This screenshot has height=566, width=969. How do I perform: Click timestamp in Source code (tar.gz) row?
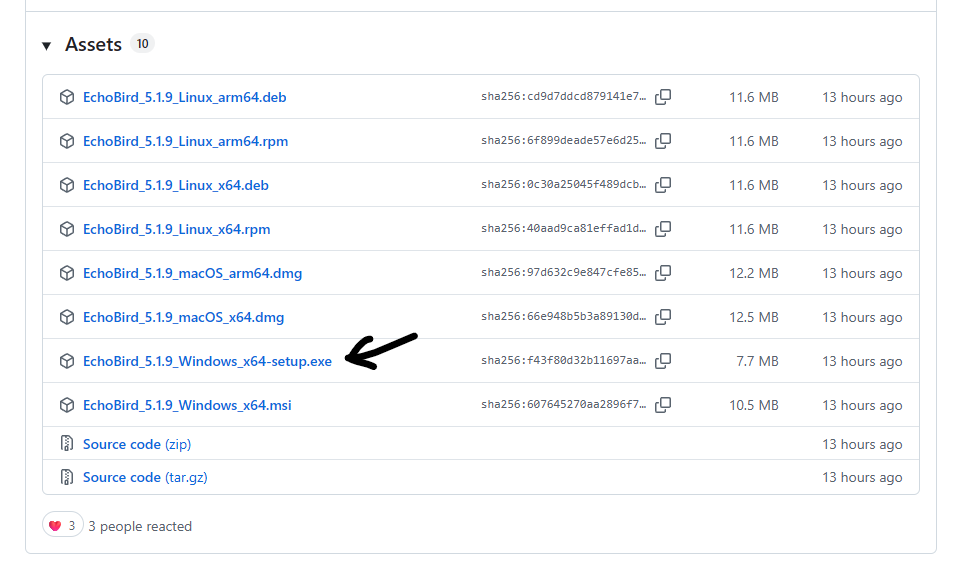click(862, 477)
